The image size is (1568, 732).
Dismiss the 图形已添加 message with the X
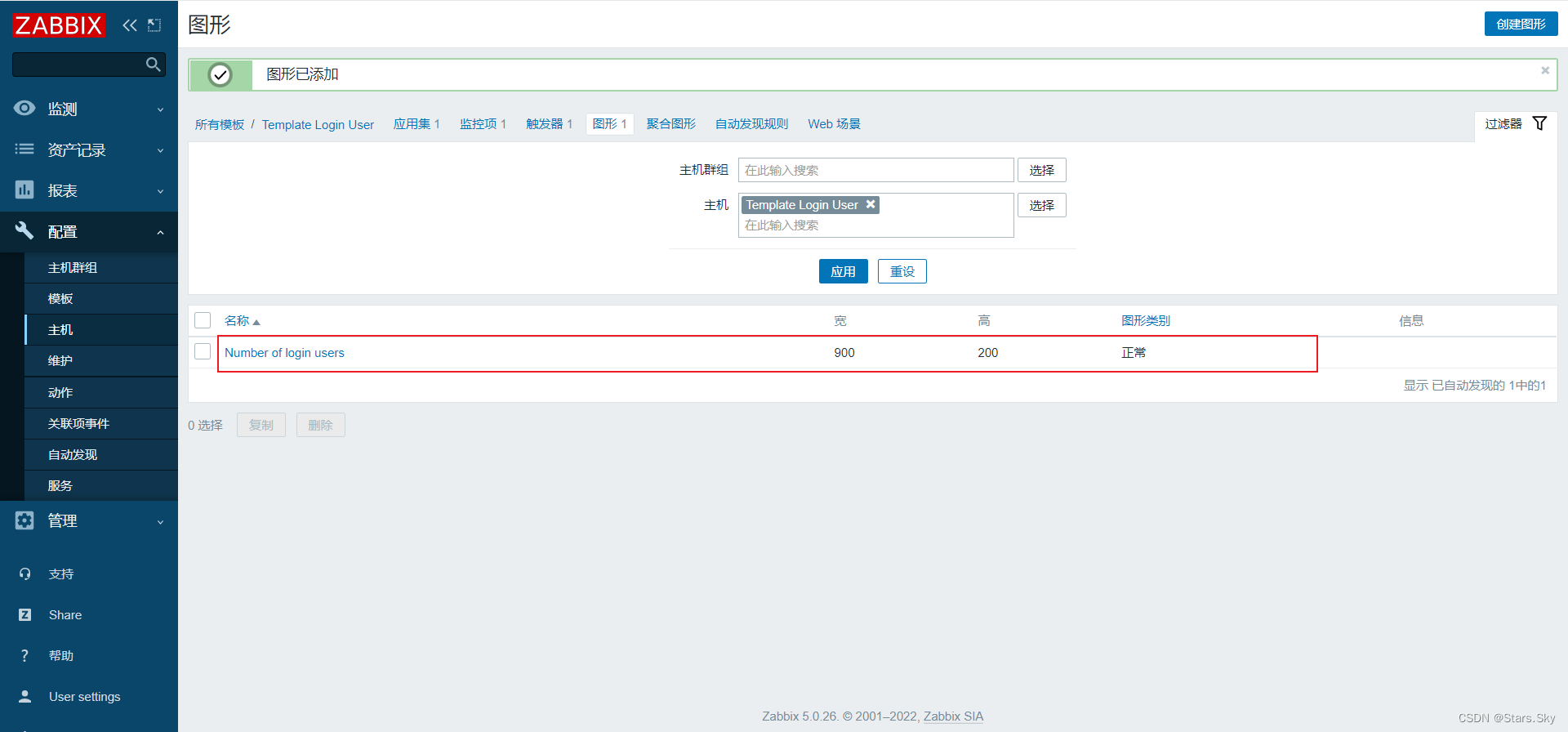1545,70
